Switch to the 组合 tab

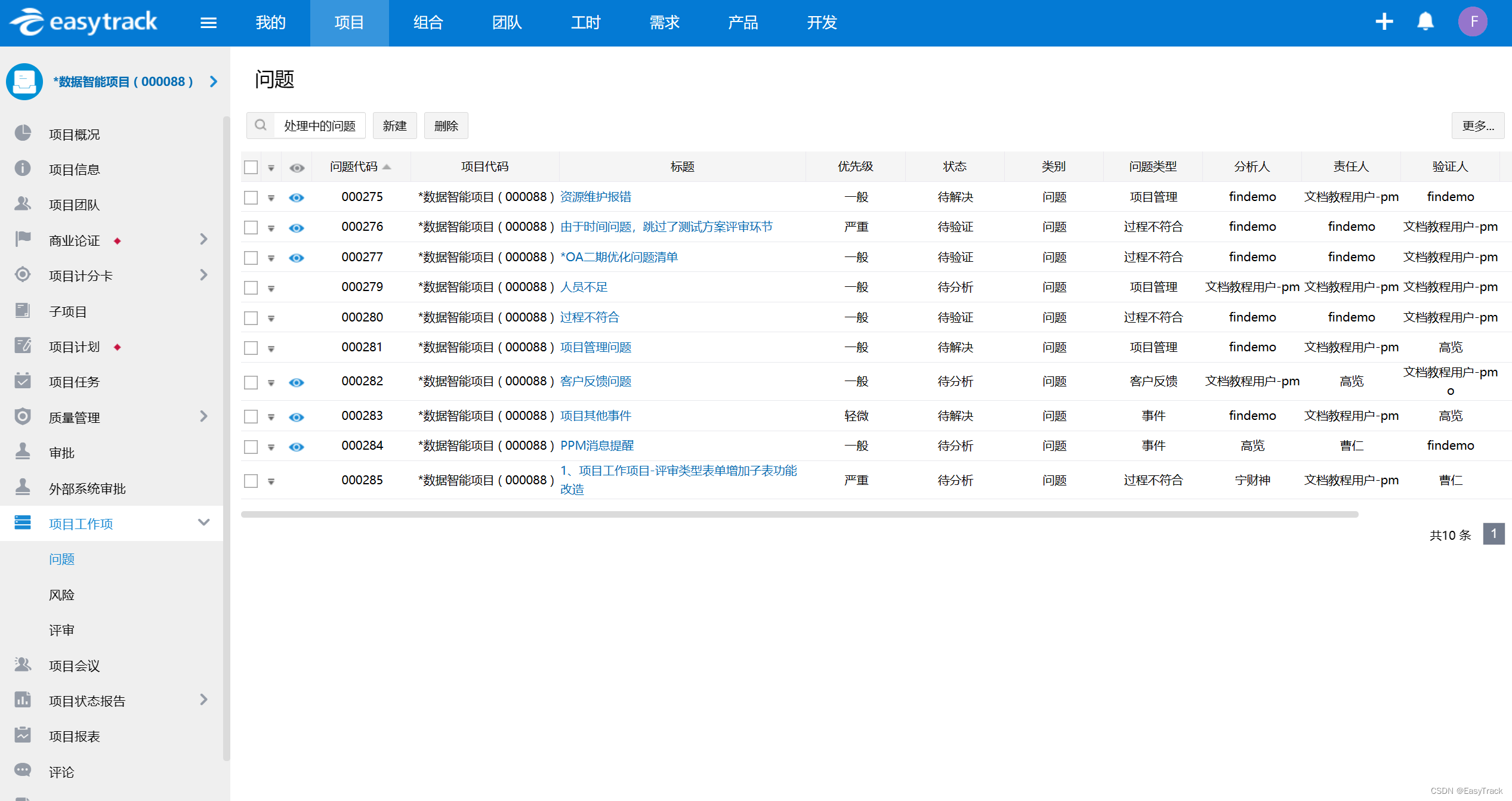tap(428, 23)
